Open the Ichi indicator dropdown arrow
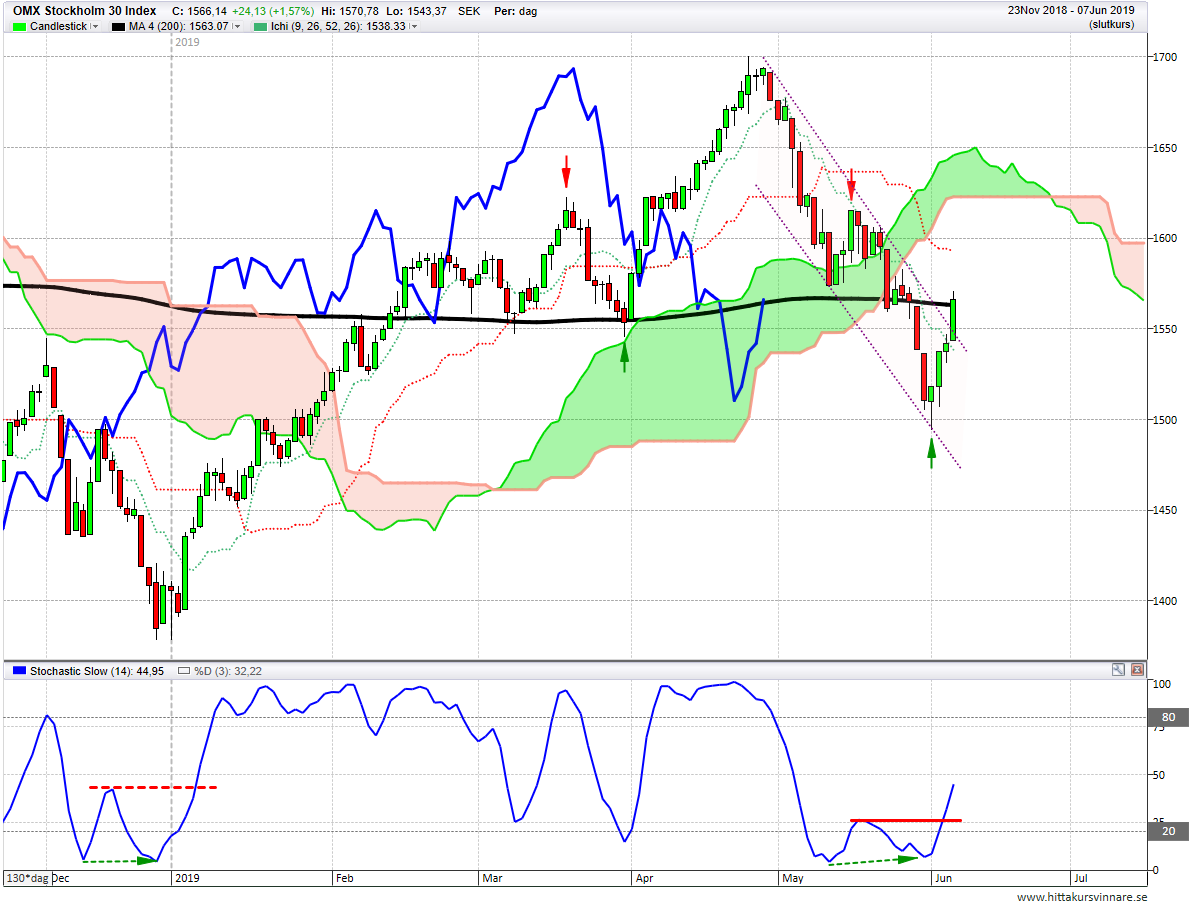 pos(413,27)
